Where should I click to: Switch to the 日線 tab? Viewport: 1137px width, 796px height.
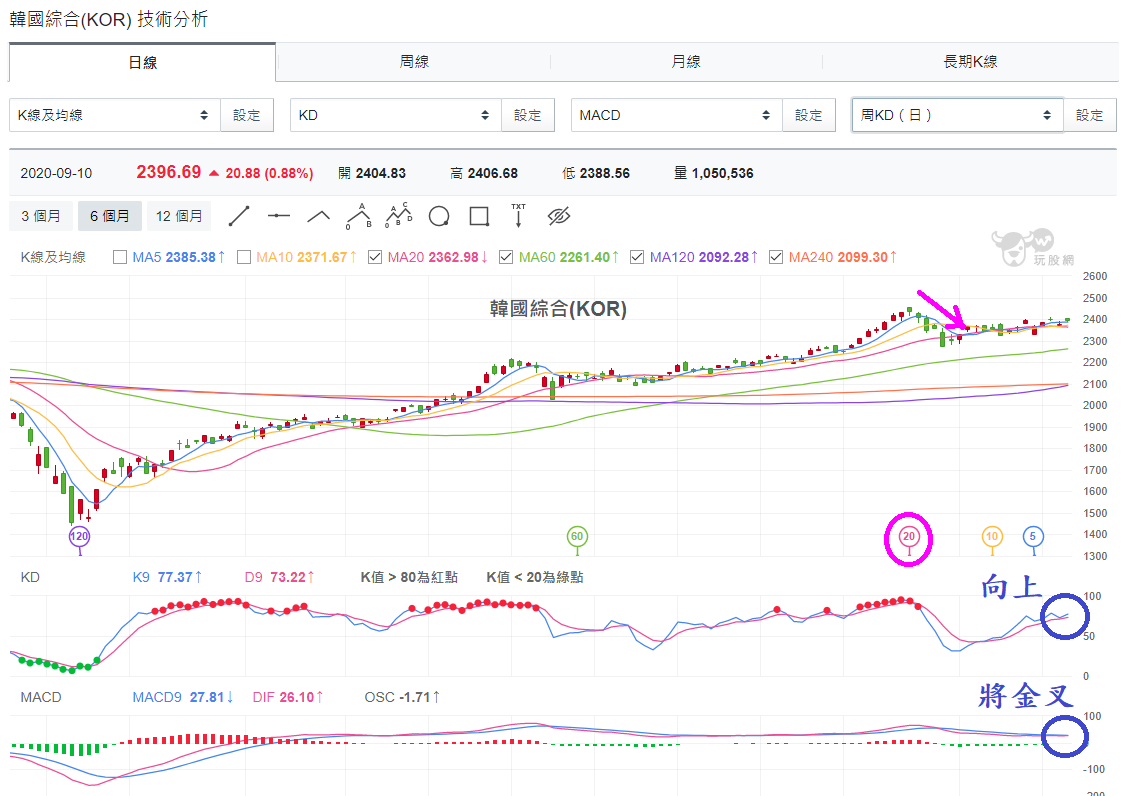click(x=142, y=62)
